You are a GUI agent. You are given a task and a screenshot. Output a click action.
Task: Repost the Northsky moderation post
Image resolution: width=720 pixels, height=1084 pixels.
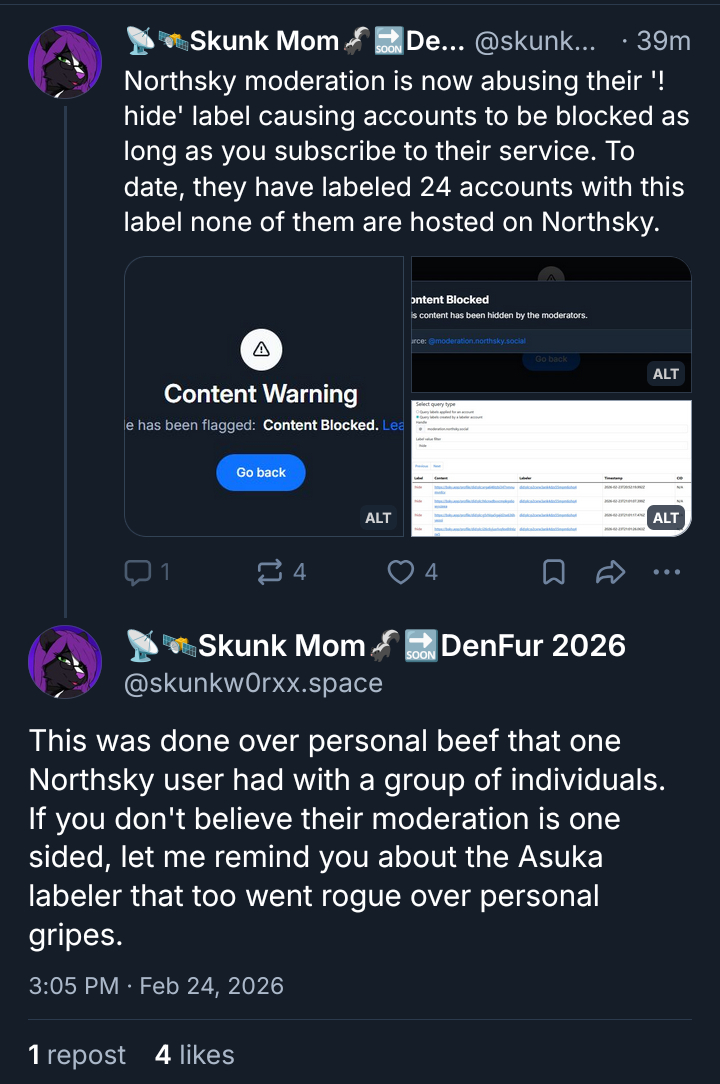click(270, 572)
